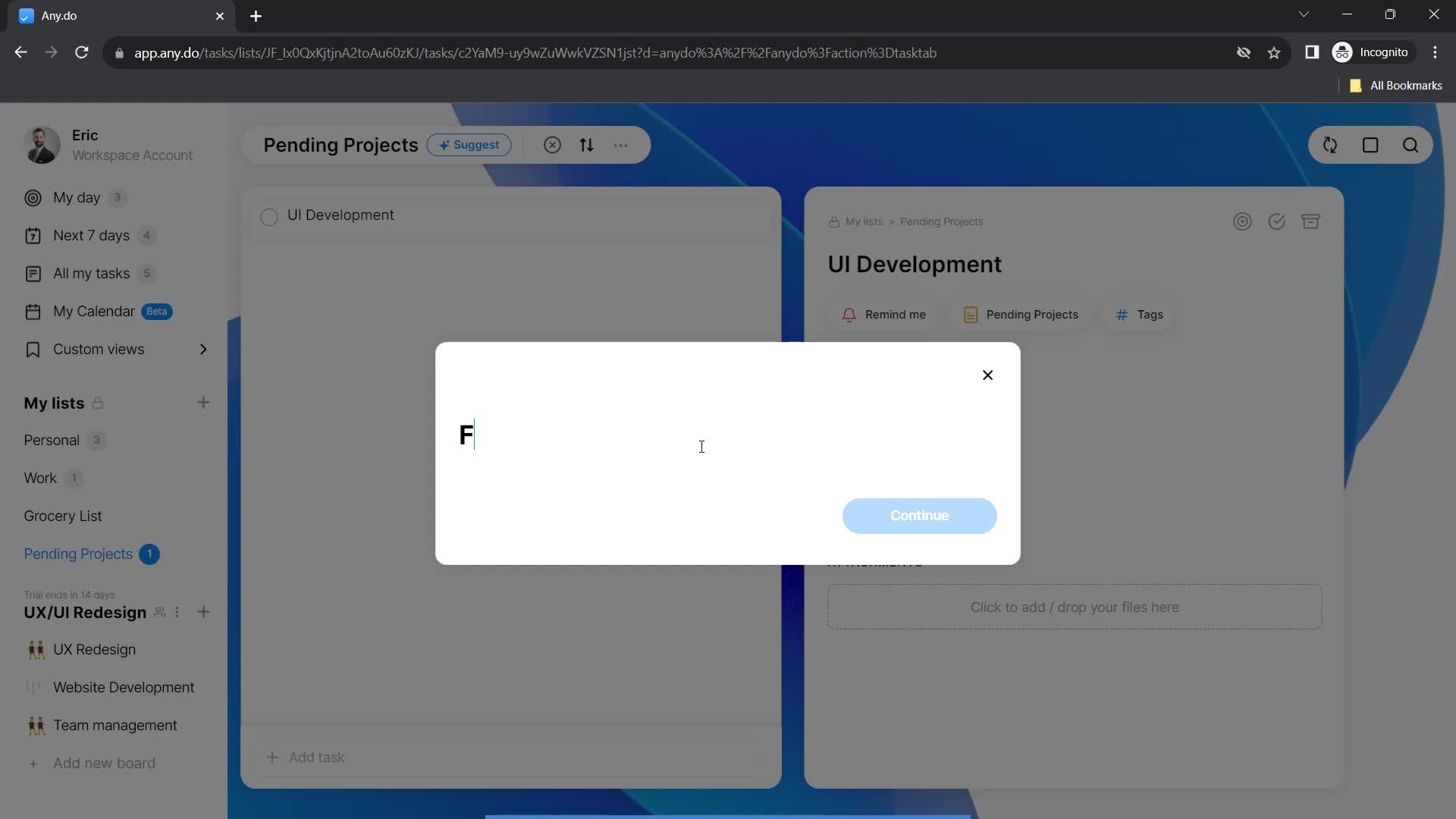This screenshot has width=1456, height=819.
Task: Expand the UX/UI Redesign workspace section
Action: 86,611
